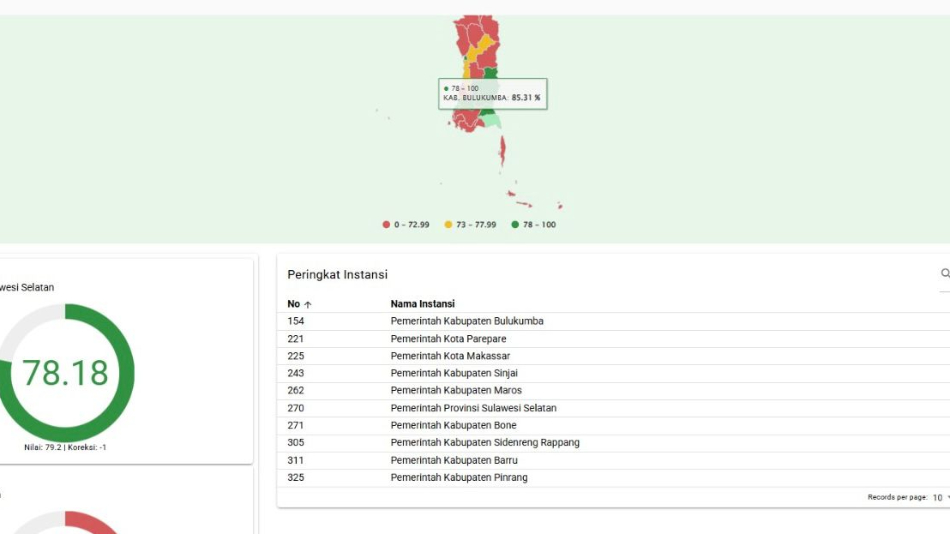Click the Pemerintah Kabupaten Maros row
Screen dimensions: 950x534
coord(456,391)
